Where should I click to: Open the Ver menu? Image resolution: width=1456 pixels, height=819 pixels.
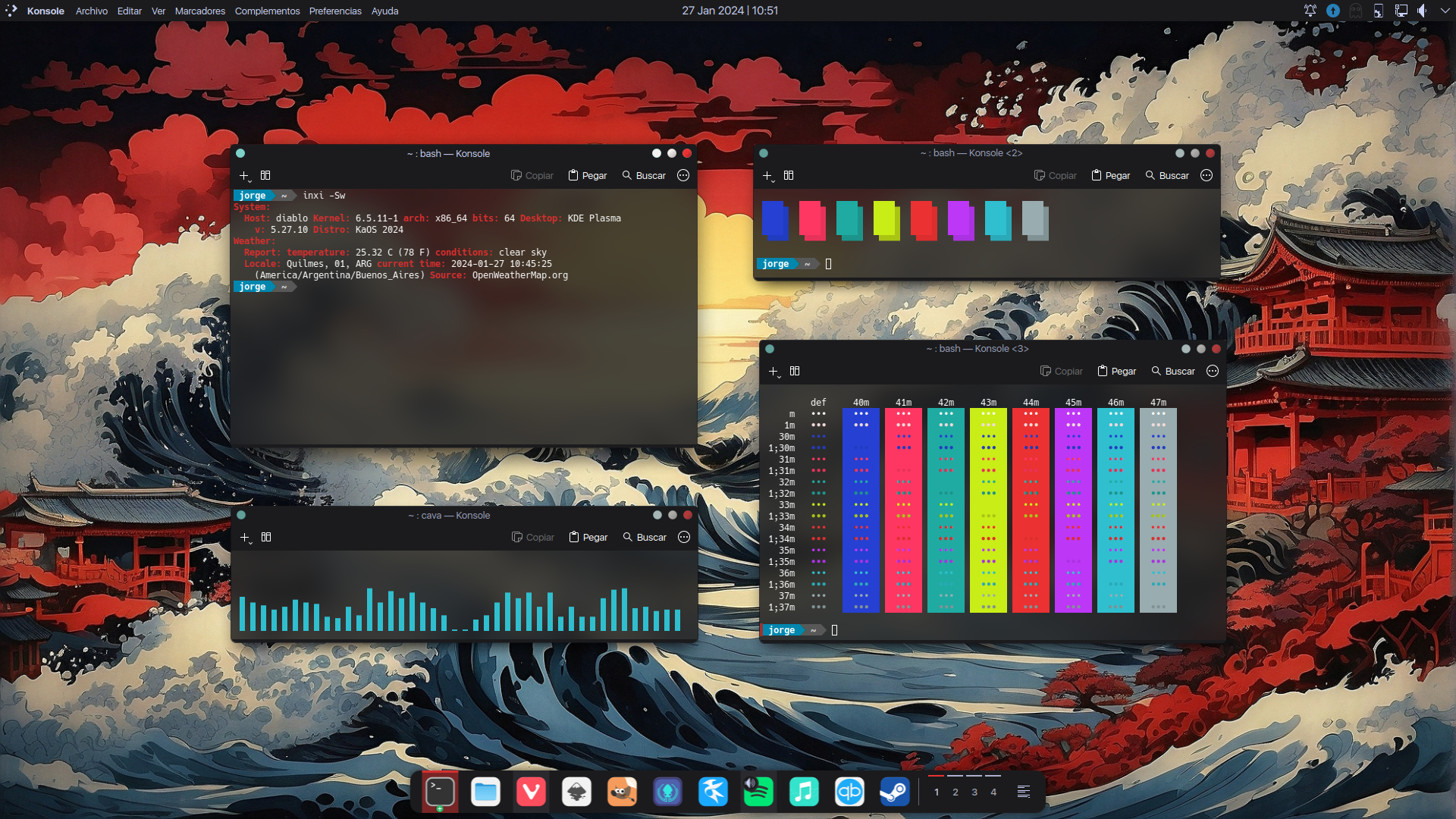tap(158, 11)
